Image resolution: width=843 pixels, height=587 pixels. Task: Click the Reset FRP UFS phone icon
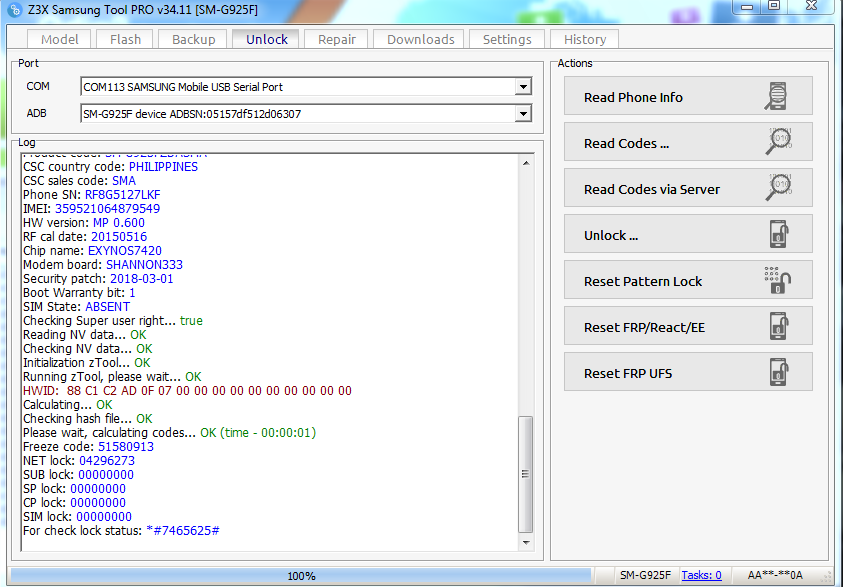tap(779, 372)
